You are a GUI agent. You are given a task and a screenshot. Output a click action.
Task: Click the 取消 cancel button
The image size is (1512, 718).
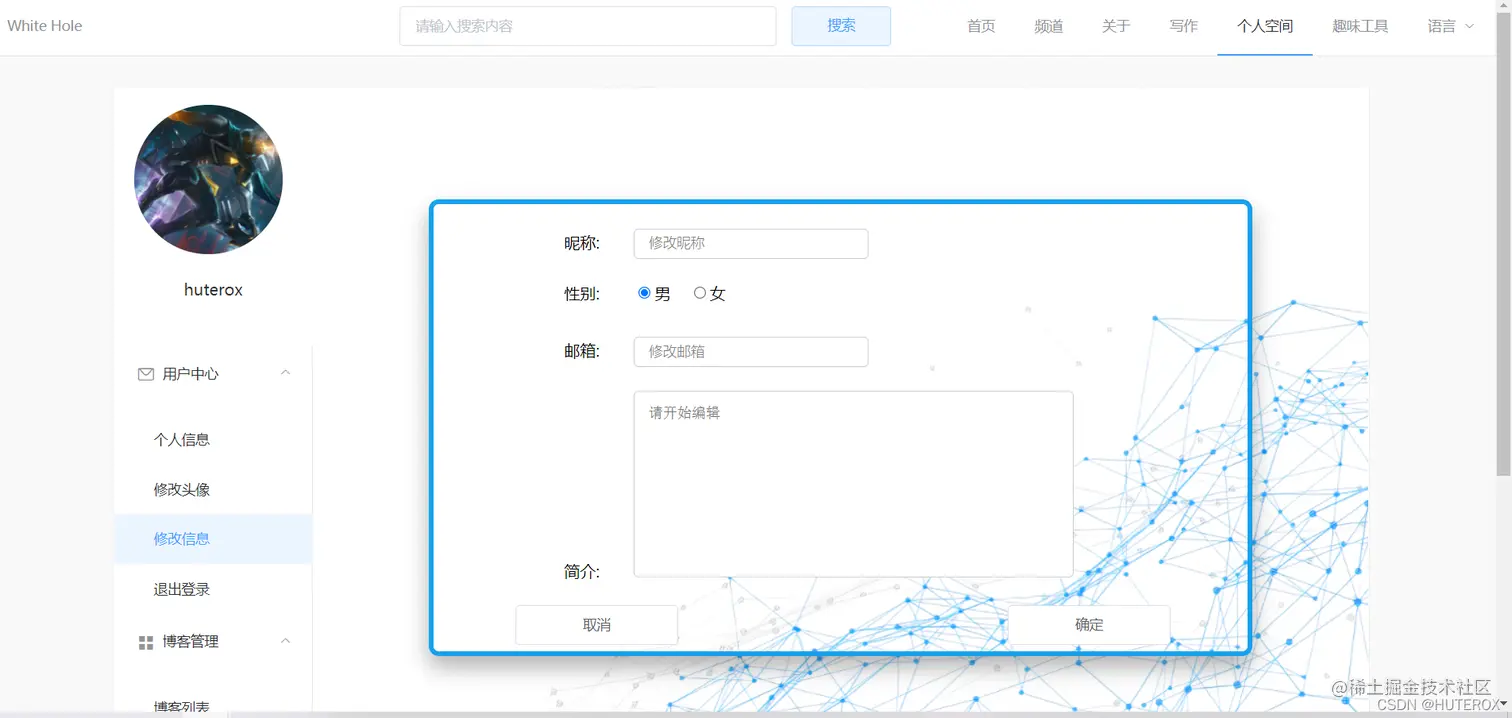click(x=596, y=624)
